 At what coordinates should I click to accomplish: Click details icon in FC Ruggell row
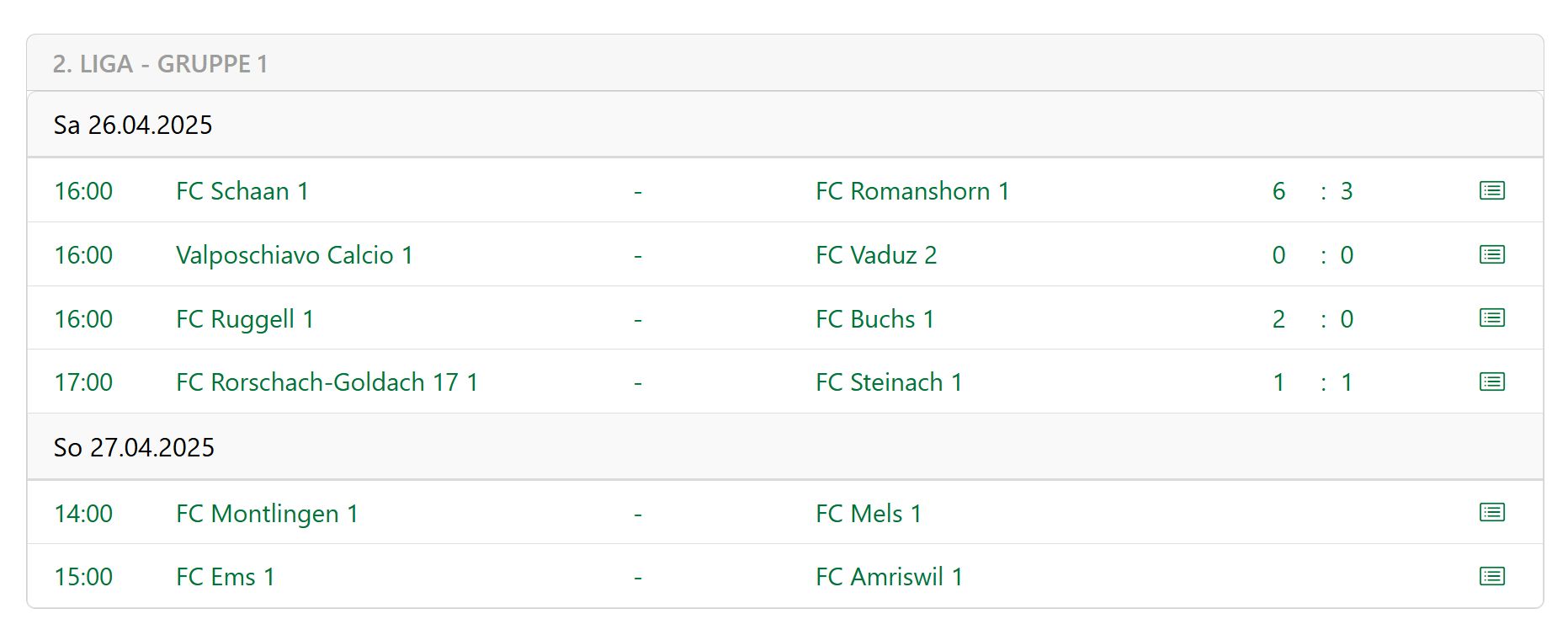coord(1491,318)
